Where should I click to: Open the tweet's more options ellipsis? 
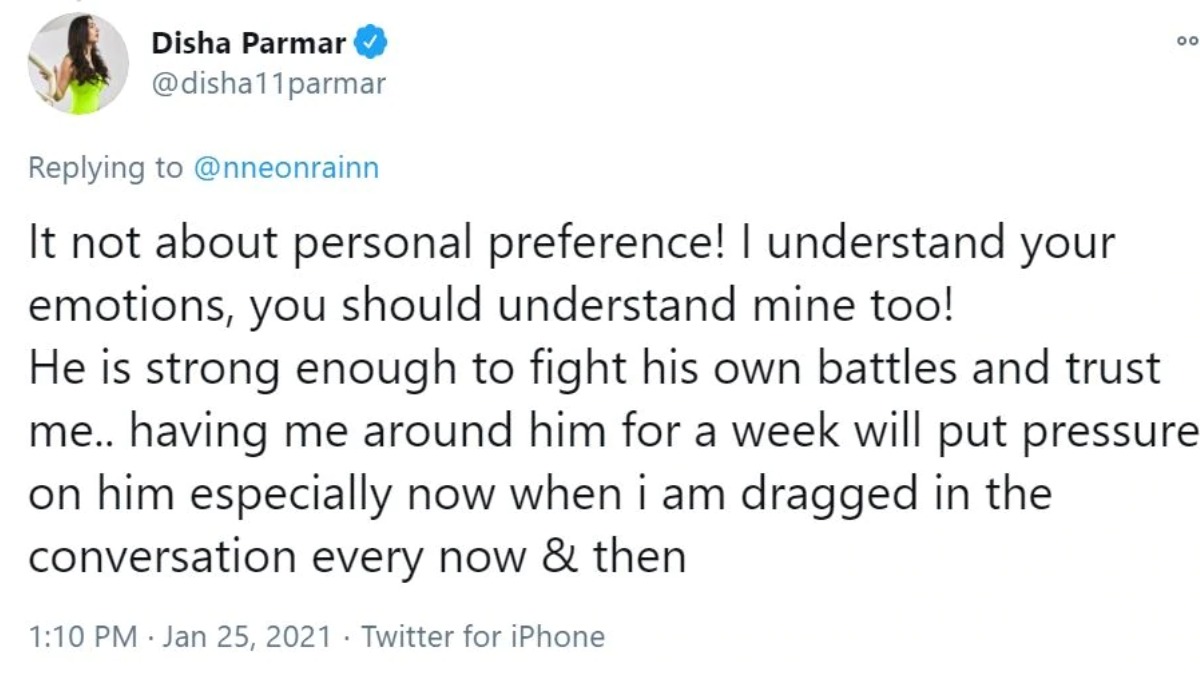(x=1186, y=42)
